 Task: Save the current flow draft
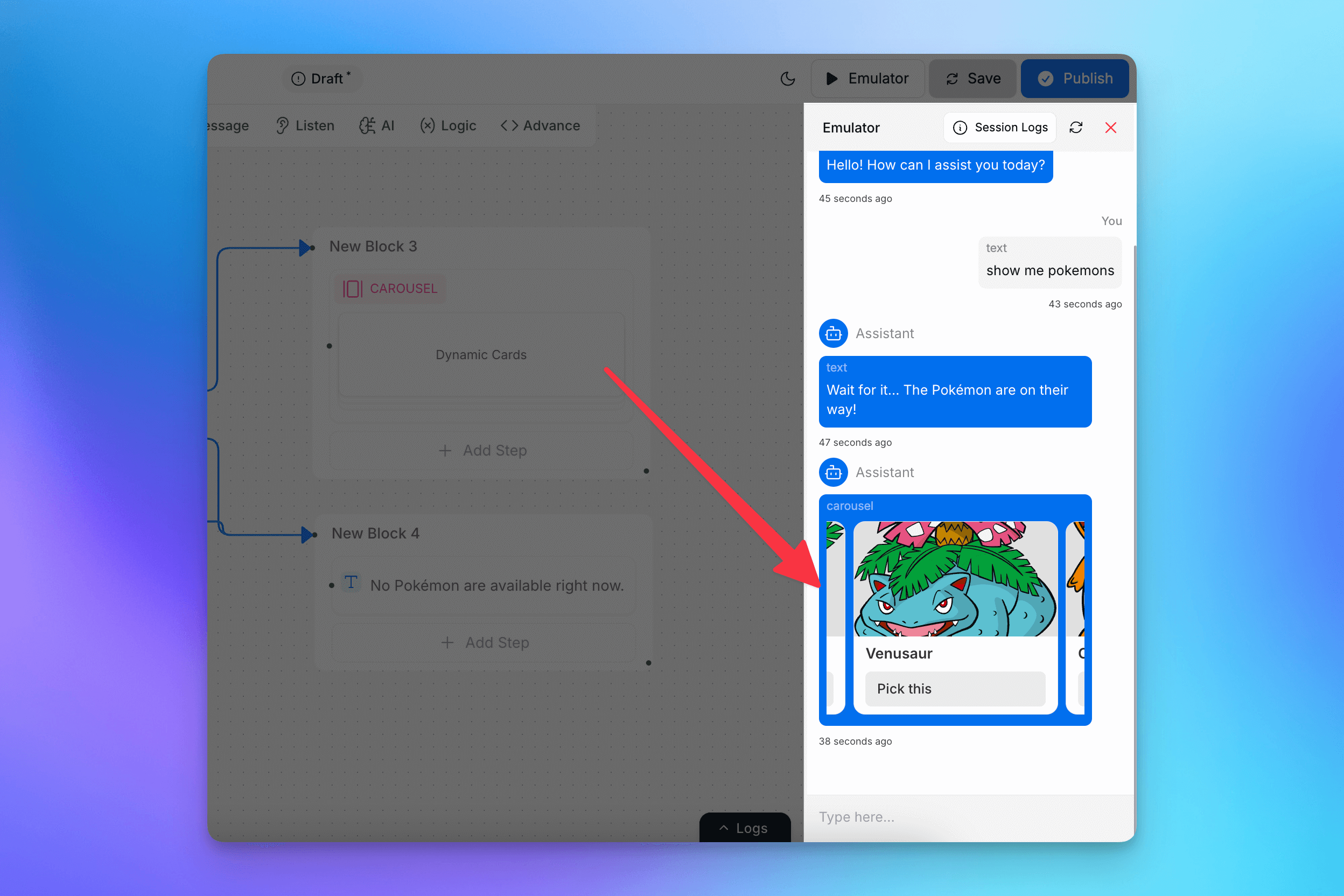coord(972,78)
